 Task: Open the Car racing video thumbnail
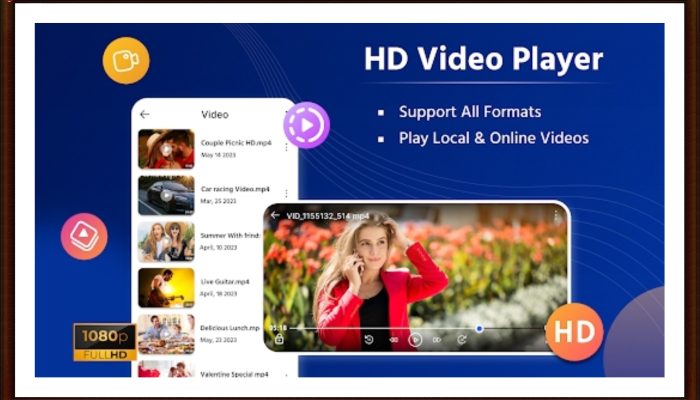166,196
